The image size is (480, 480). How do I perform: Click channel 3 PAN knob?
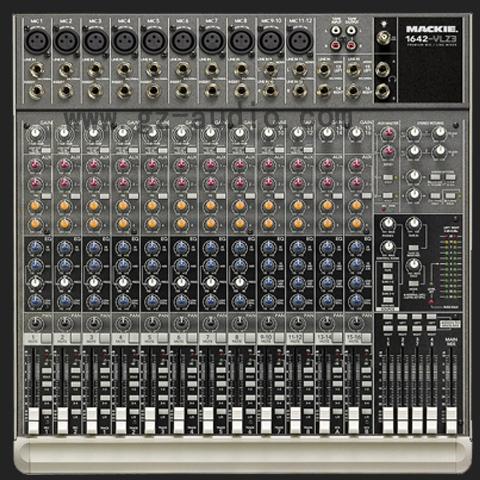tap(94, 323)
